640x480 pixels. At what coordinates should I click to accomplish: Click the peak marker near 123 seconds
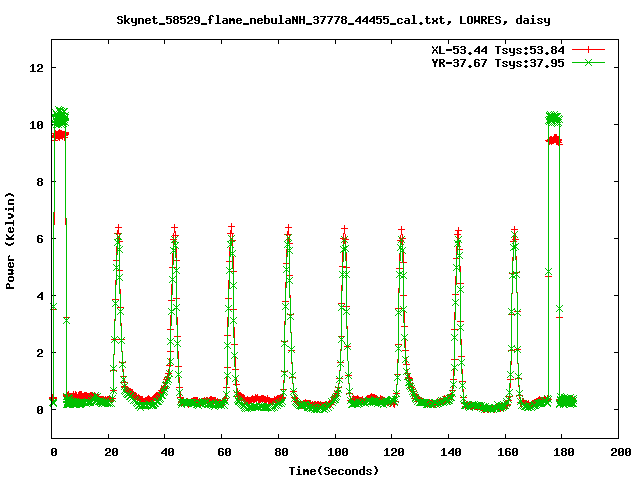click(x=402, y=230)
